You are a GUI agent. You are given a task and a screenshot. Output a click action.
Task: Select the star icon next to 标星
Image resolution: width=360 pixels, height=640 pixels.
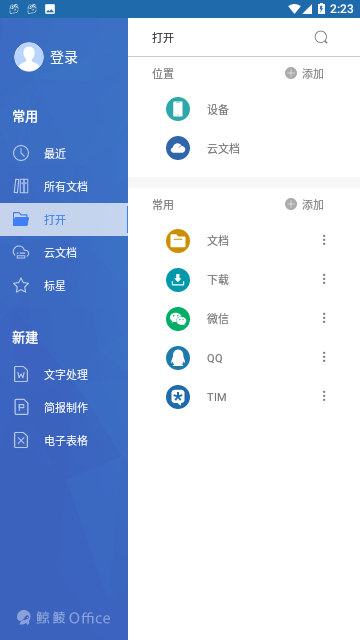(21, 285)
